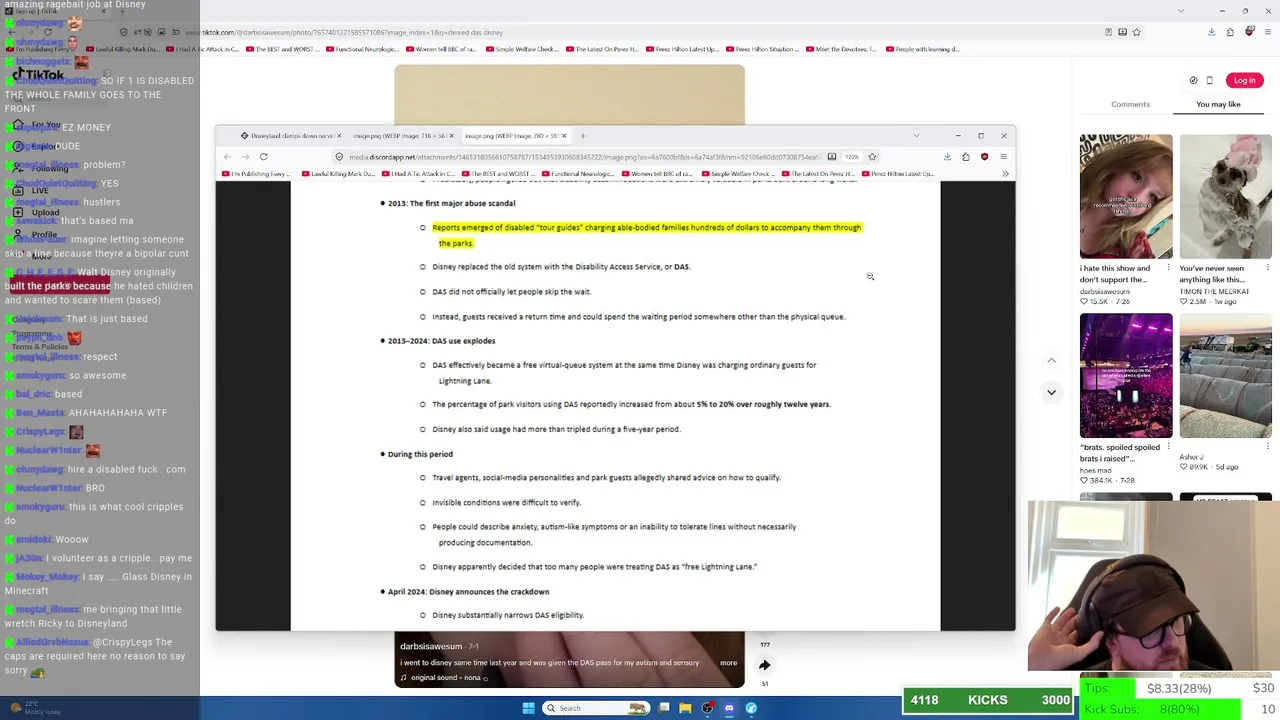
Task: Go back in the front browser window
Action: coord(227,157)
